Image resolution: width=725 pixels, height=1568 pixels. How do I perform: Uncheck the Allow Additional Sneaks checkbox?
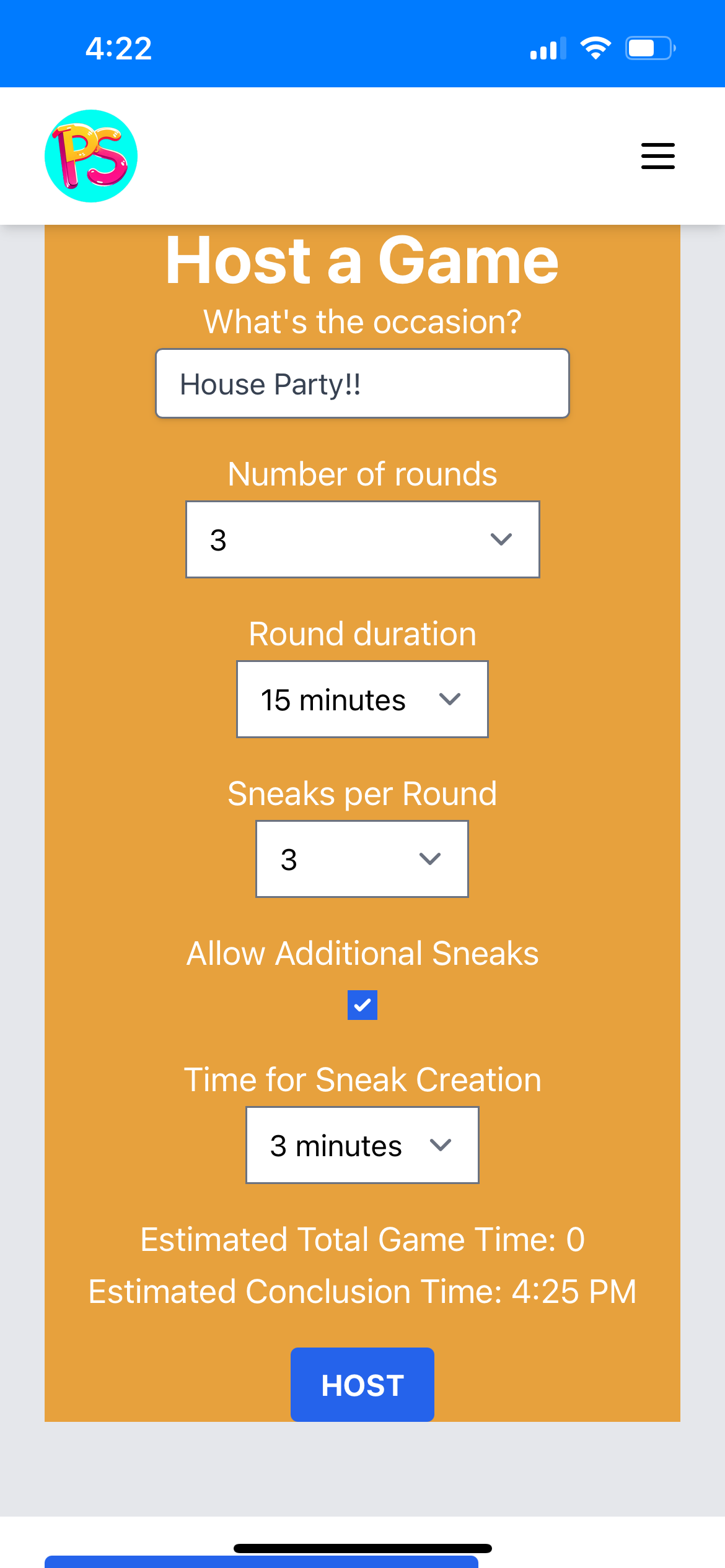362,1004
